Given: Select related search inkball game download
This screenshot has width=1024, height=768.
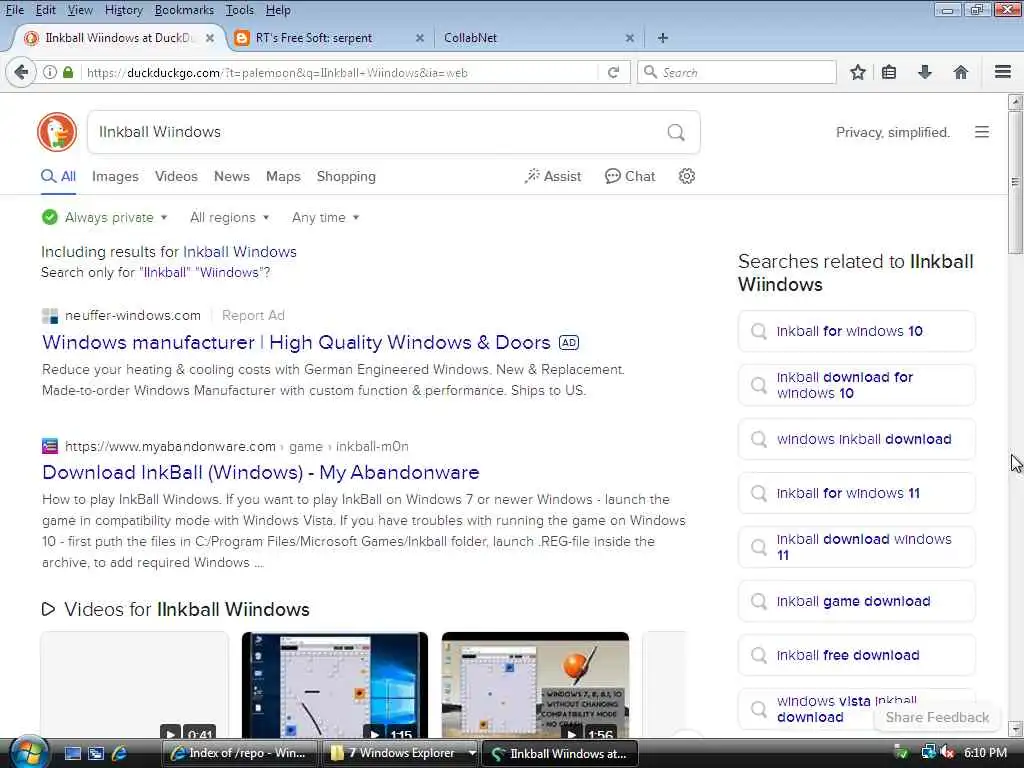Looking at the screenshot, I should click(x=856, y=601).
